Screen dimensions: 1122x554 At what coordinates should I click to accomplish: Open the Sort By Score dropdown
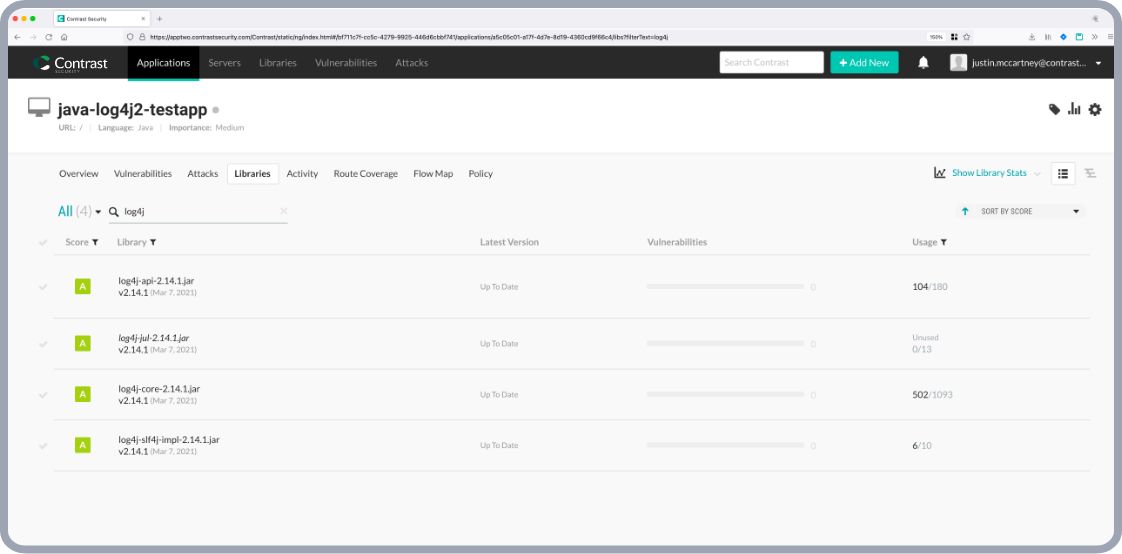(1030, 211)
